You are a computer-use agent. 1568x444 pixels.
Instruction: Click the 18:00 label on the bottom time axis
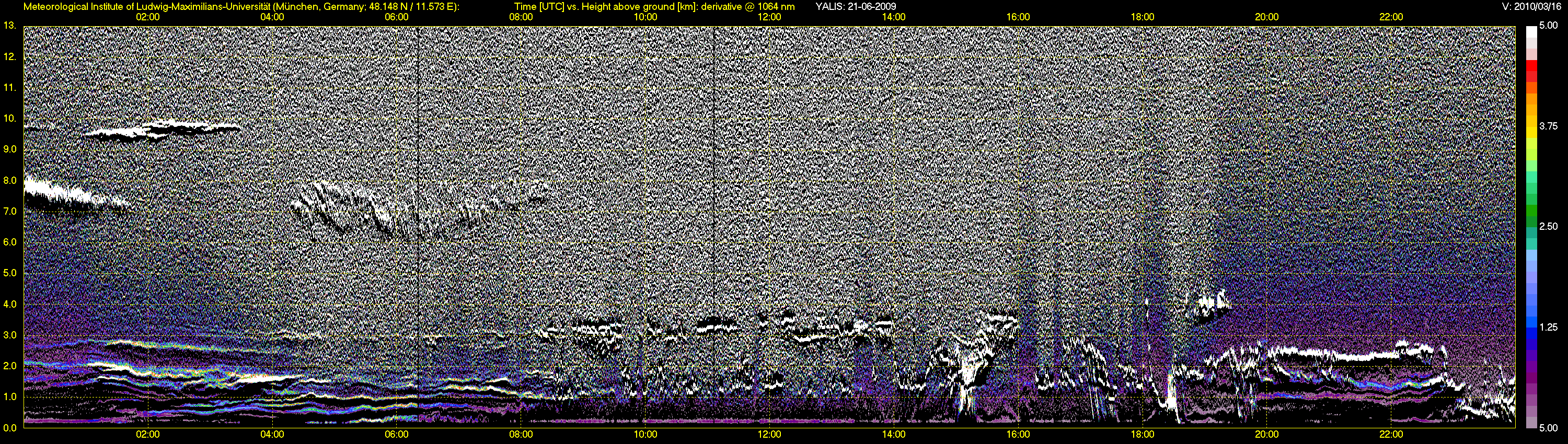(1143, 434)
